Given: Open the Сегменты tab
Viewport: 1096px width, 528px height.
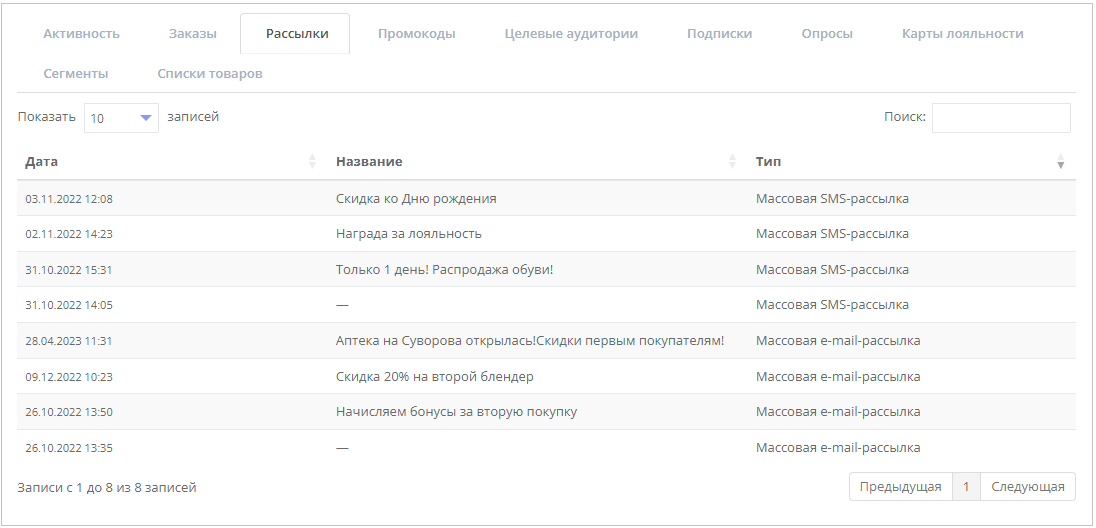Looking at the screenshot, I should point(75,73).
